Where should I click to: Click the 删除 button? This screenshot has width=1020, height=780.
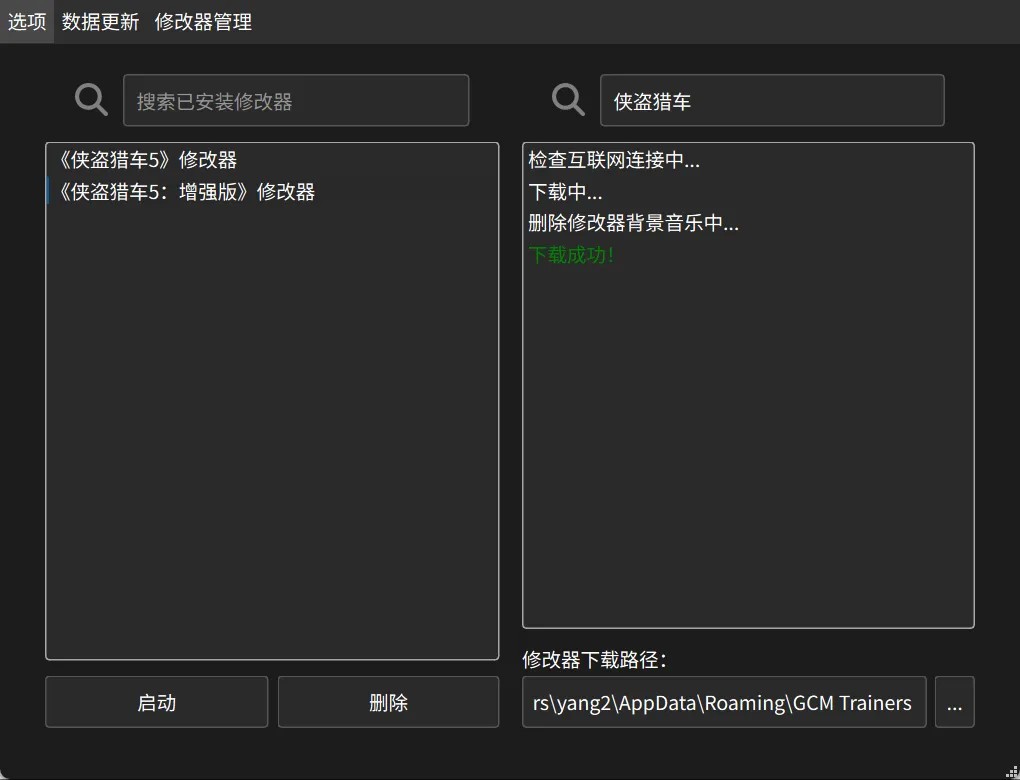point(388,702)
